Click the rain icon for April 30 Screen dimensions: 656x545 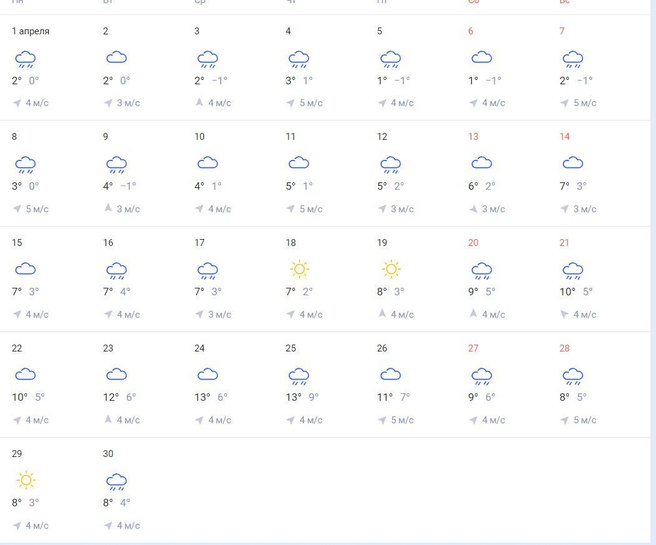(x=116, y=481)
